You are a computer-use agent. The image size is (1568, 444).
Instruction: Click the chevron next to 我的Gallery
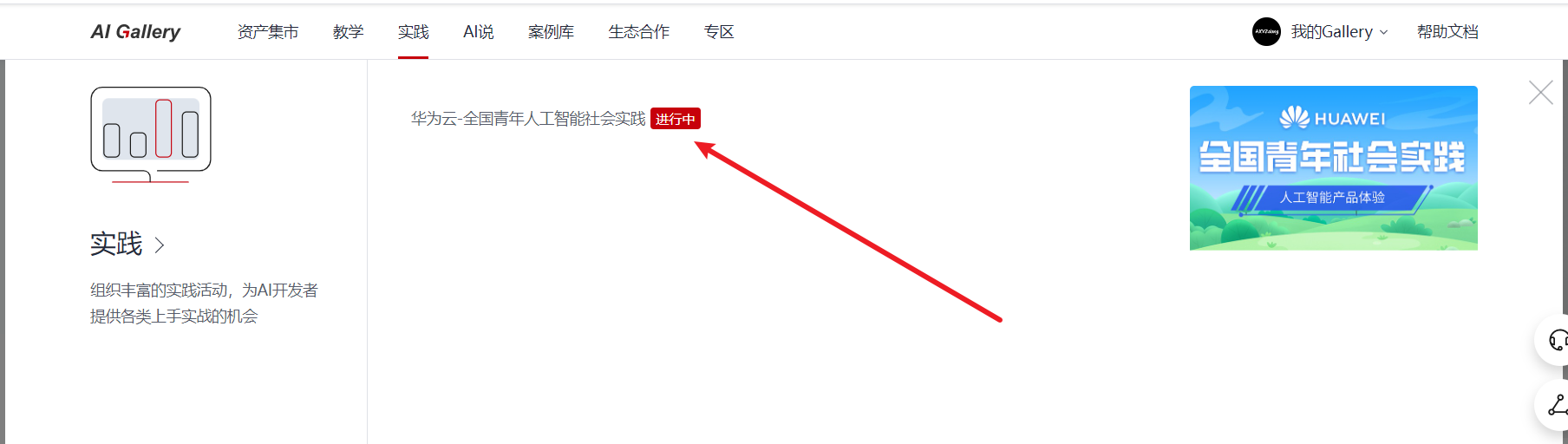tap(1383, 32)
